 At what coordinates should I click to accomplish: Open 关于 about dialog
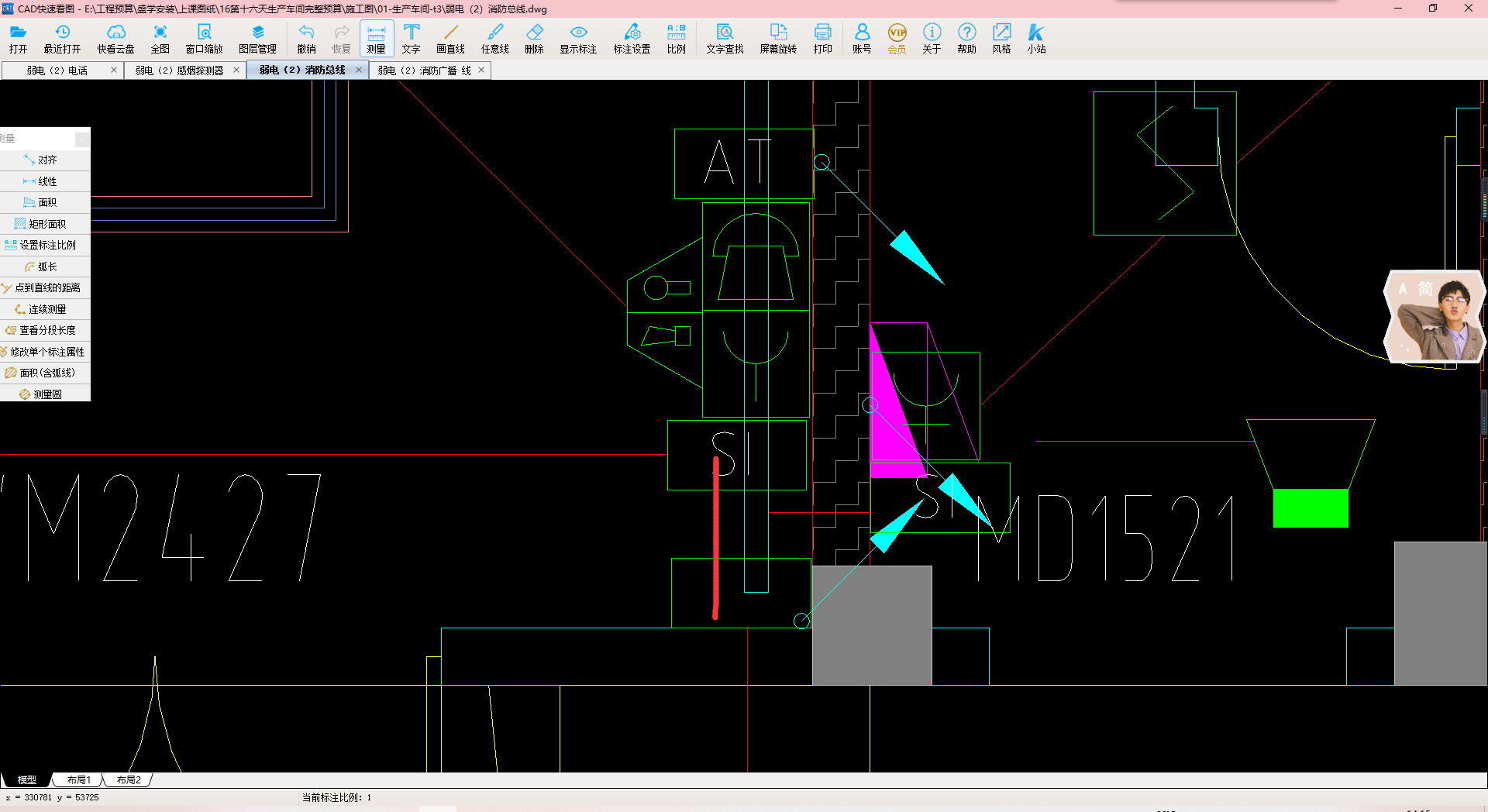tap(932, 38)
